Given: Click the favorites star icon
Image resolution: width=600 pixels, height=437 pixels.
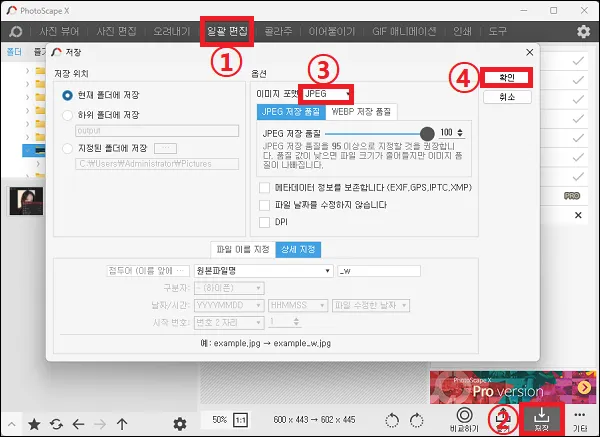Looking at the screenshot, I should pyautogui.click(x=34, y=424).
